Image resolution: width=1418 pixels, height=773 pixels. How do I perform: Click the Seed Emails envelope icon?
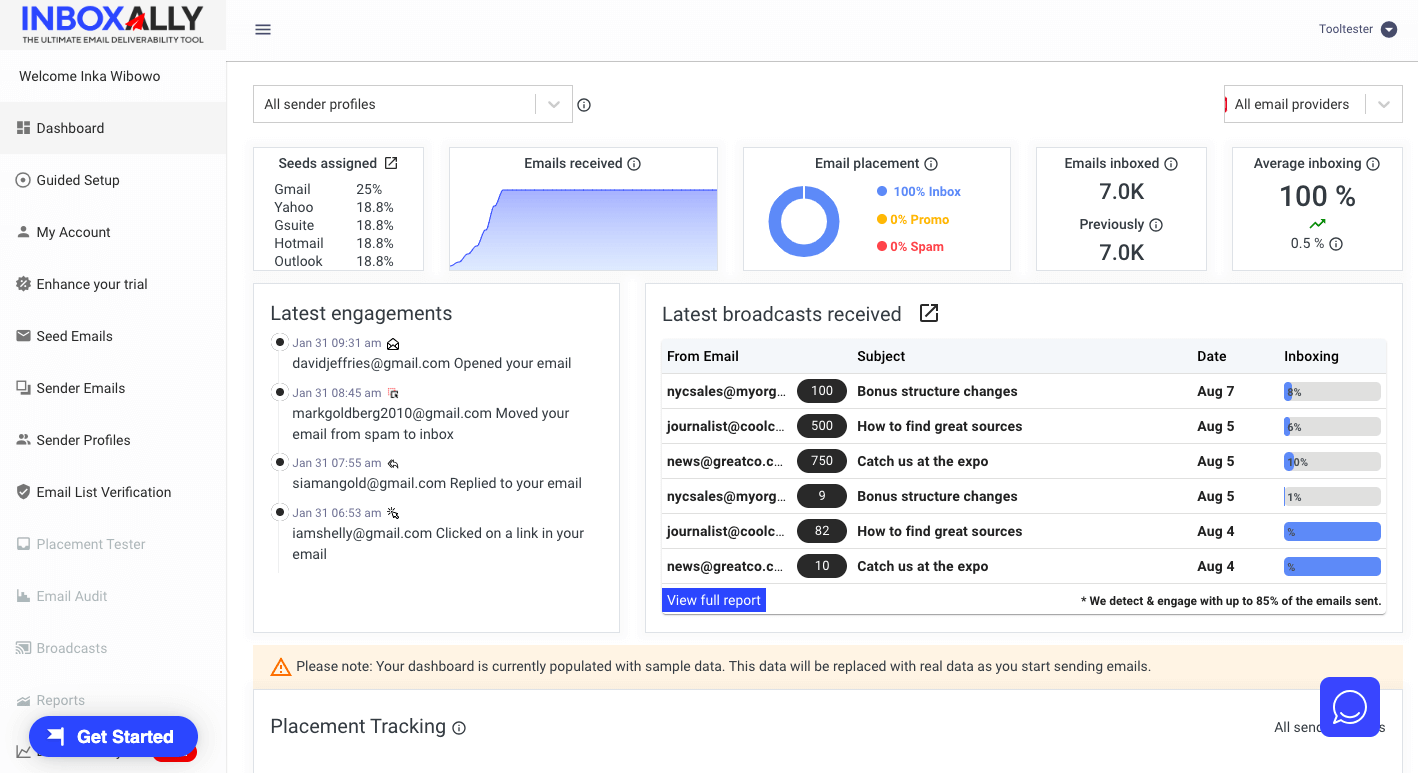(x=21, y=336)
